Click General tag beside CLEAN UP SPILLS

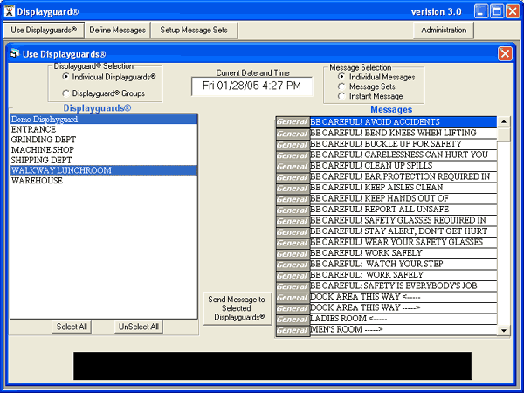coord(293,166)
